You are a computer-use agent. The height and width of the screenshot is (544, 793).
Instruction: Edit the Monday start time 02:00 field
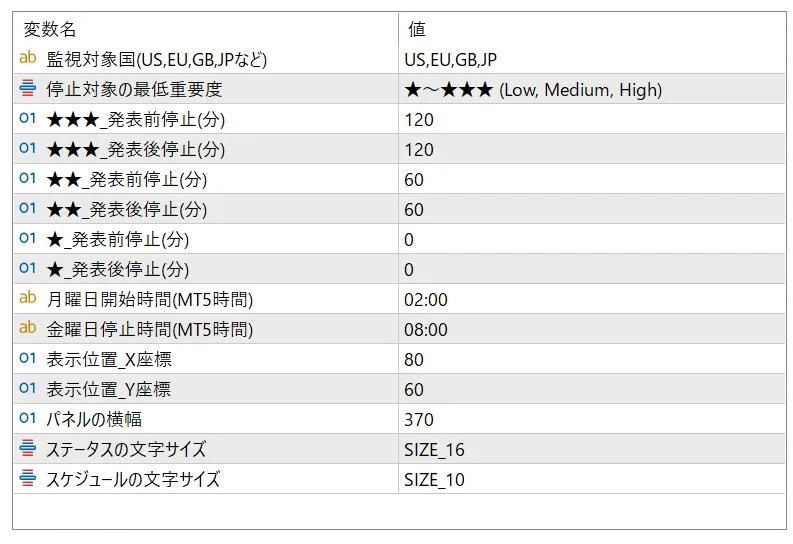[590, 300]
